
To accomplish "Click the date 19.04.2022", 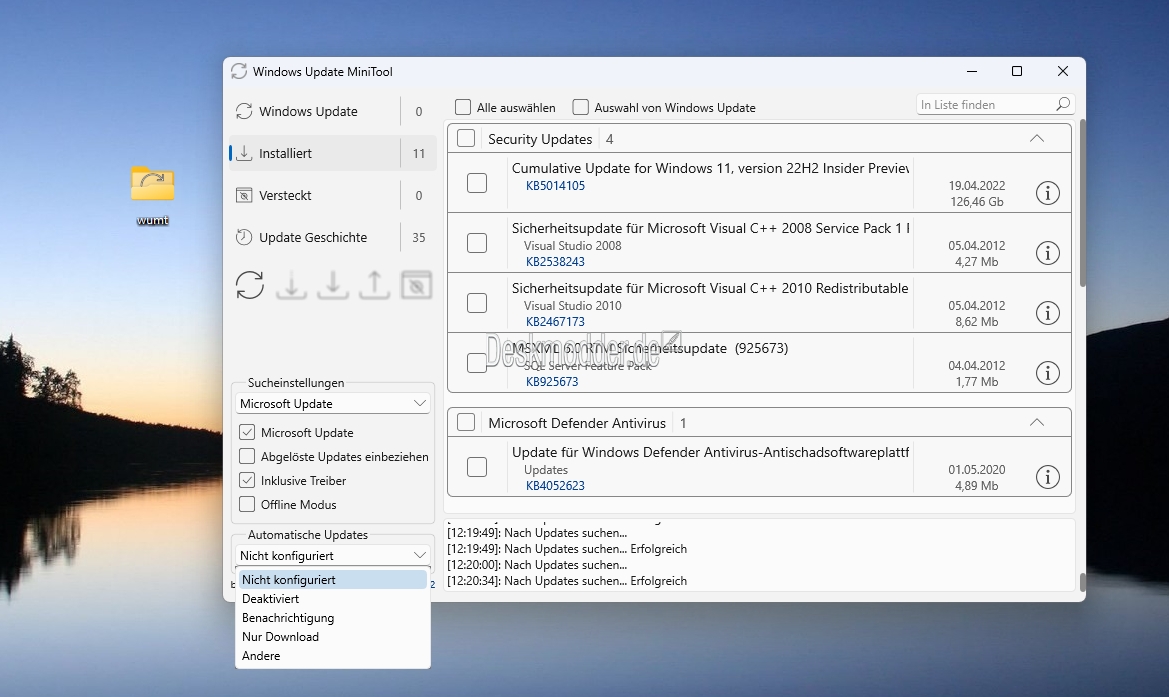I will (x=977, y=186).
